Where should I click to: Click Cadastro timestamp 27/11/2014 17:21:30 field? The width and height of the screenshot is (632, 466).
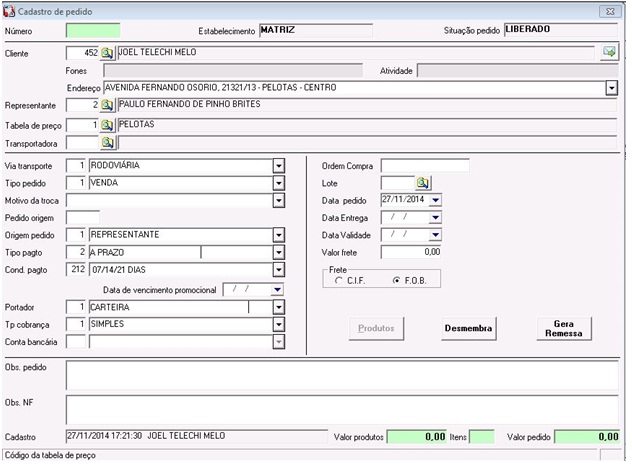pyautogui.click(x=197, y=436)
